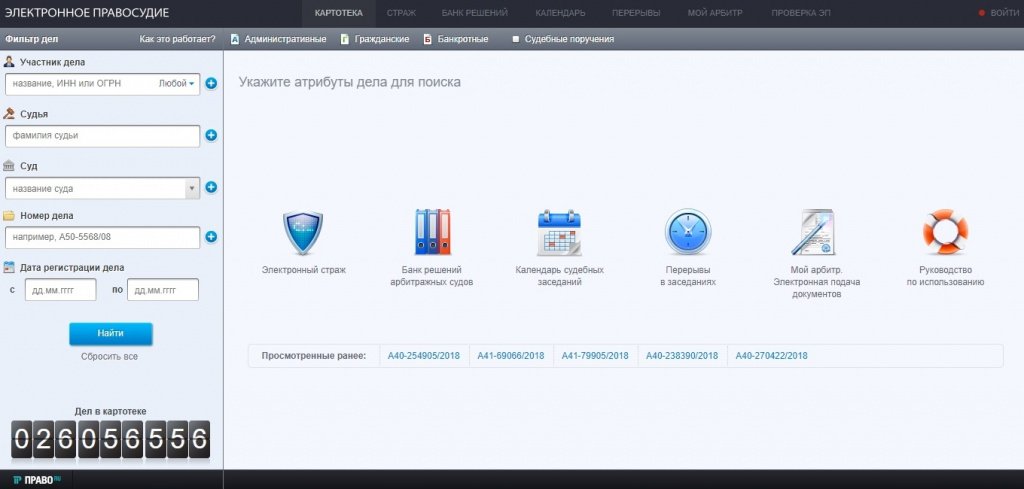
Task: Open recently viewed case А40-254905/2018
Action: tap(425, 356)
